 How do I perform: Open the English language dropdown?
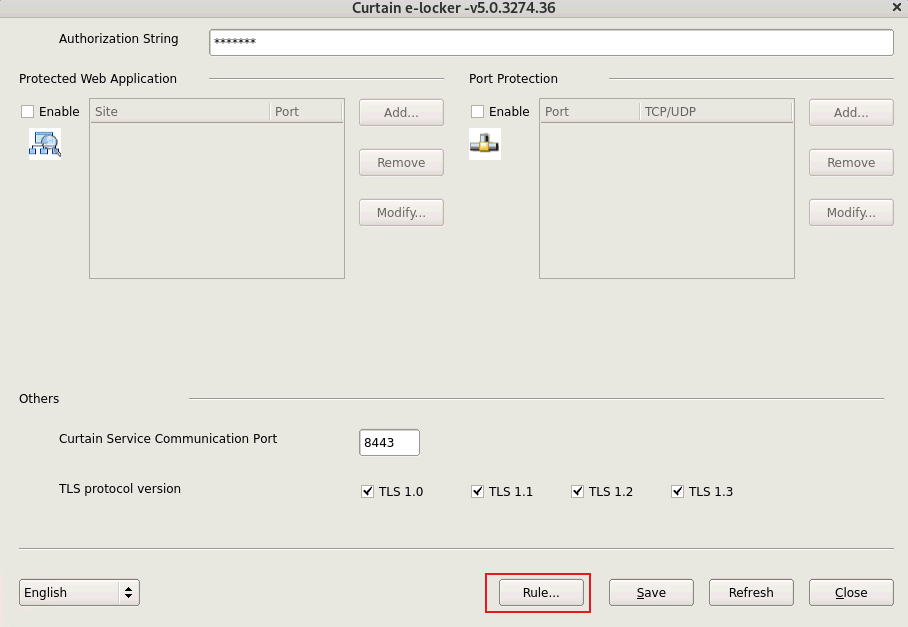(x=79, y=592)
